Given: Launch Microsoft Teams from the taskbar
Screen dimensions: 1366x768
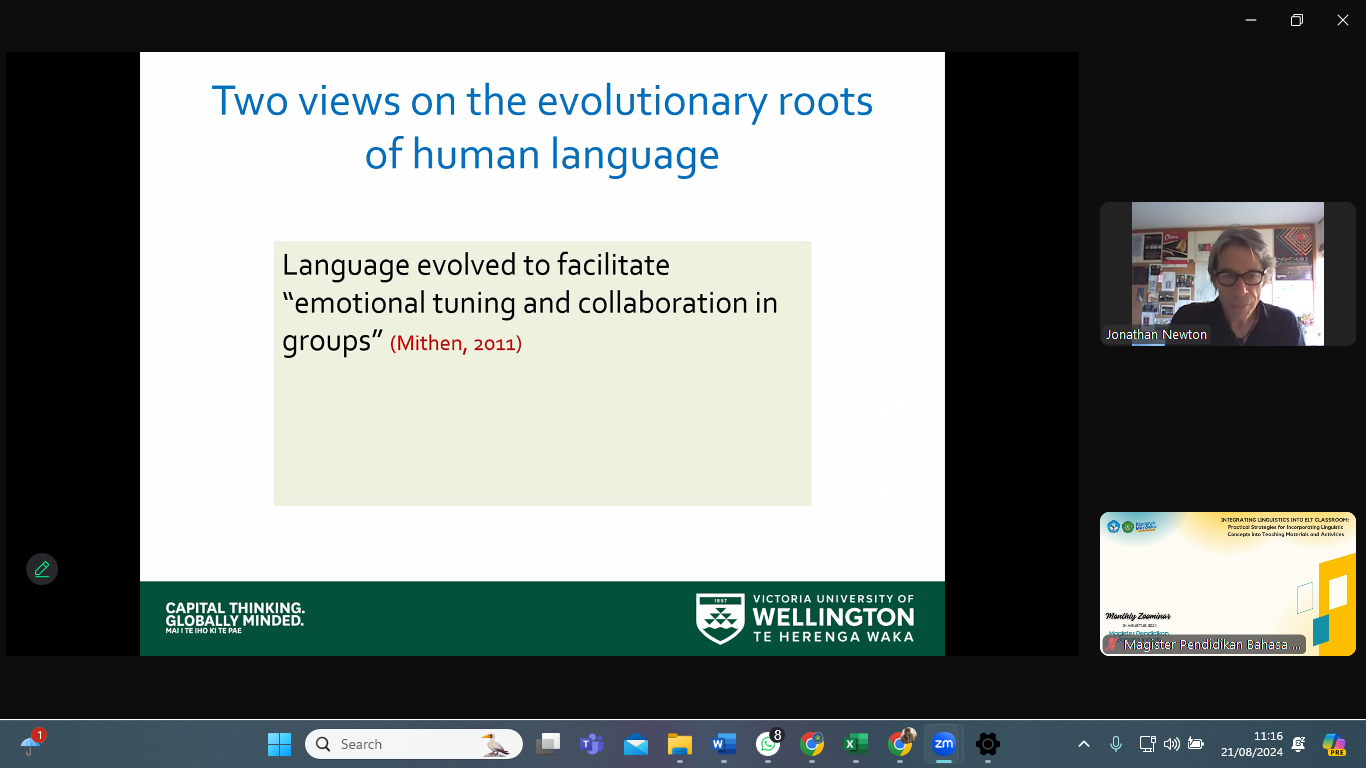Looking at the screenshot, I should [592, 744].
